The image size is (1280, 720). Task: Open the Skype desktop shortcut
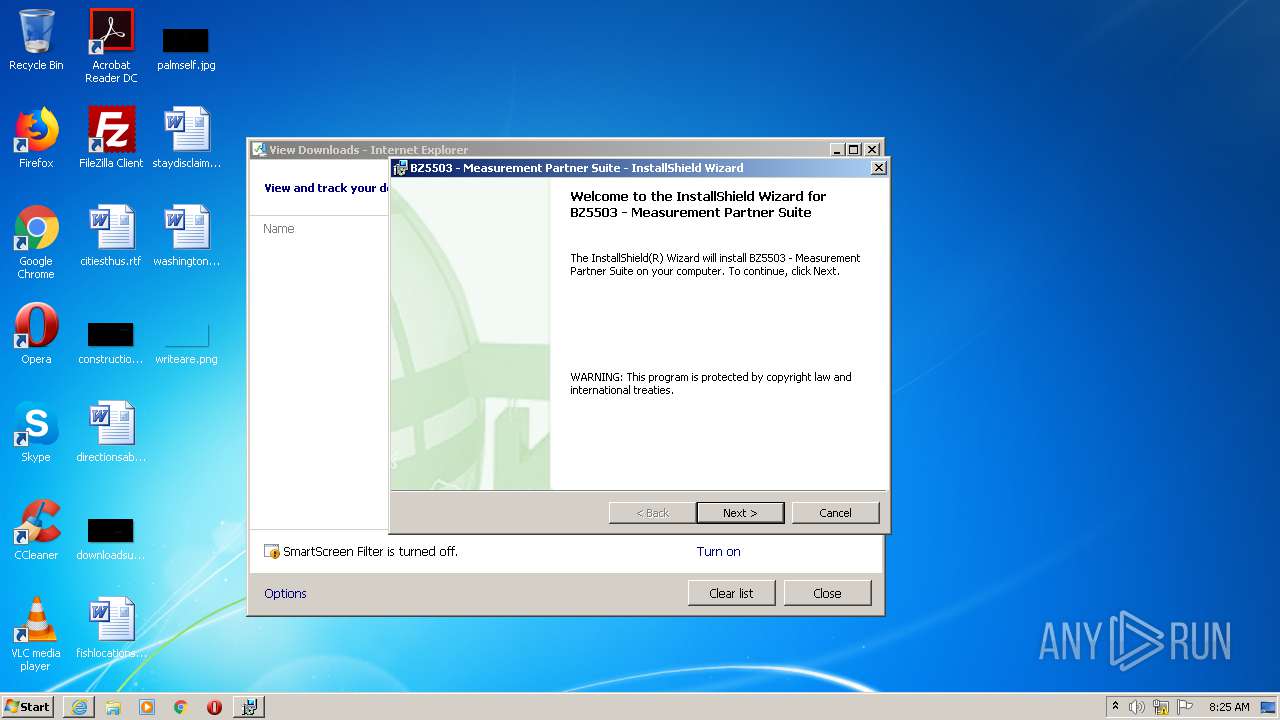pyautogui.click(x=36, y=432)
